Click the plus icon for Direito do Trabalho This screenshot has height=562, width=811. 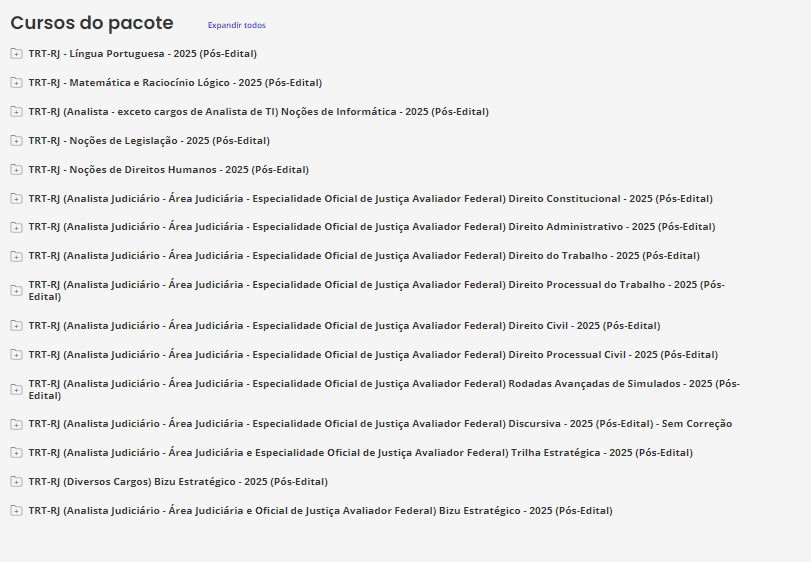[16, 256]
